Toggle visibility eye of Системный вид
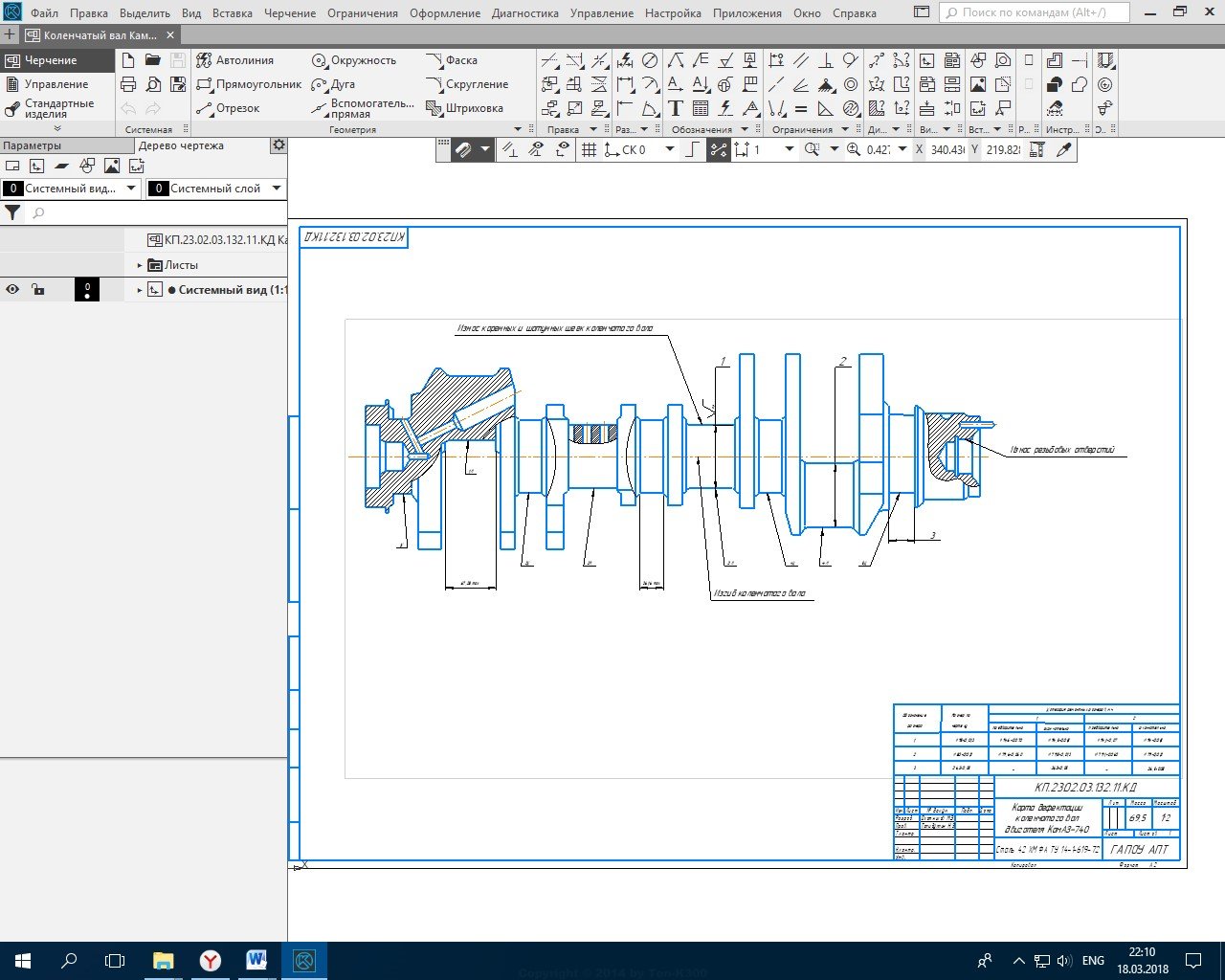 click(x=12, y=289)
